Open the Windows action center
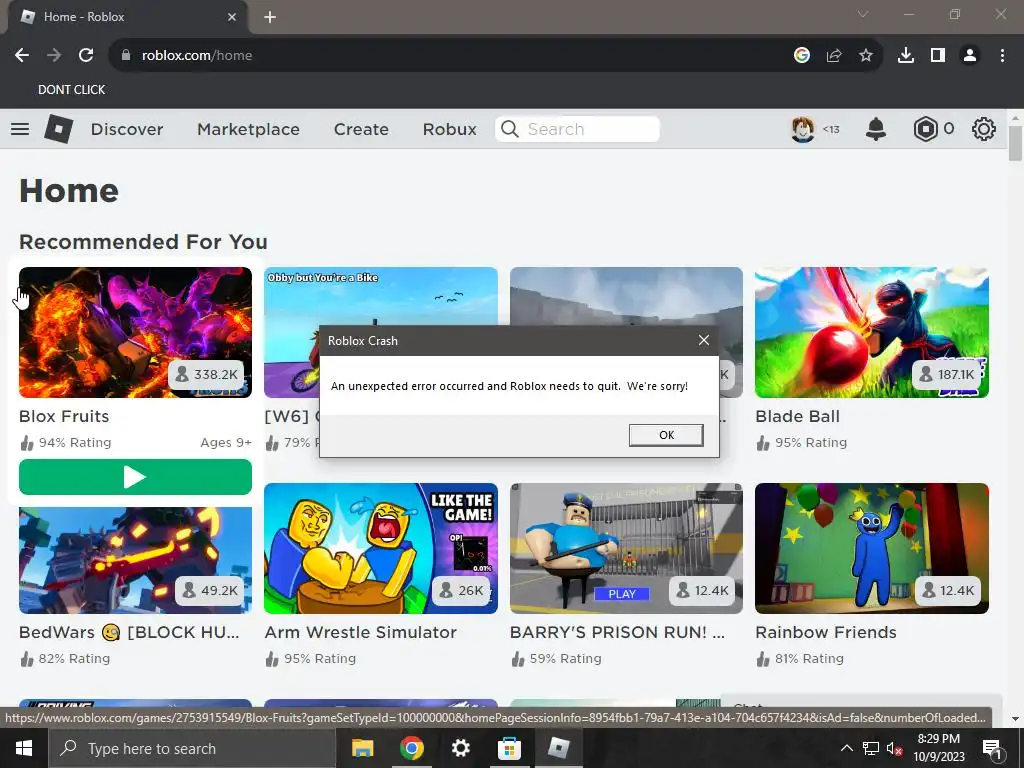1024x768 pixels. (x=992, y=748)
